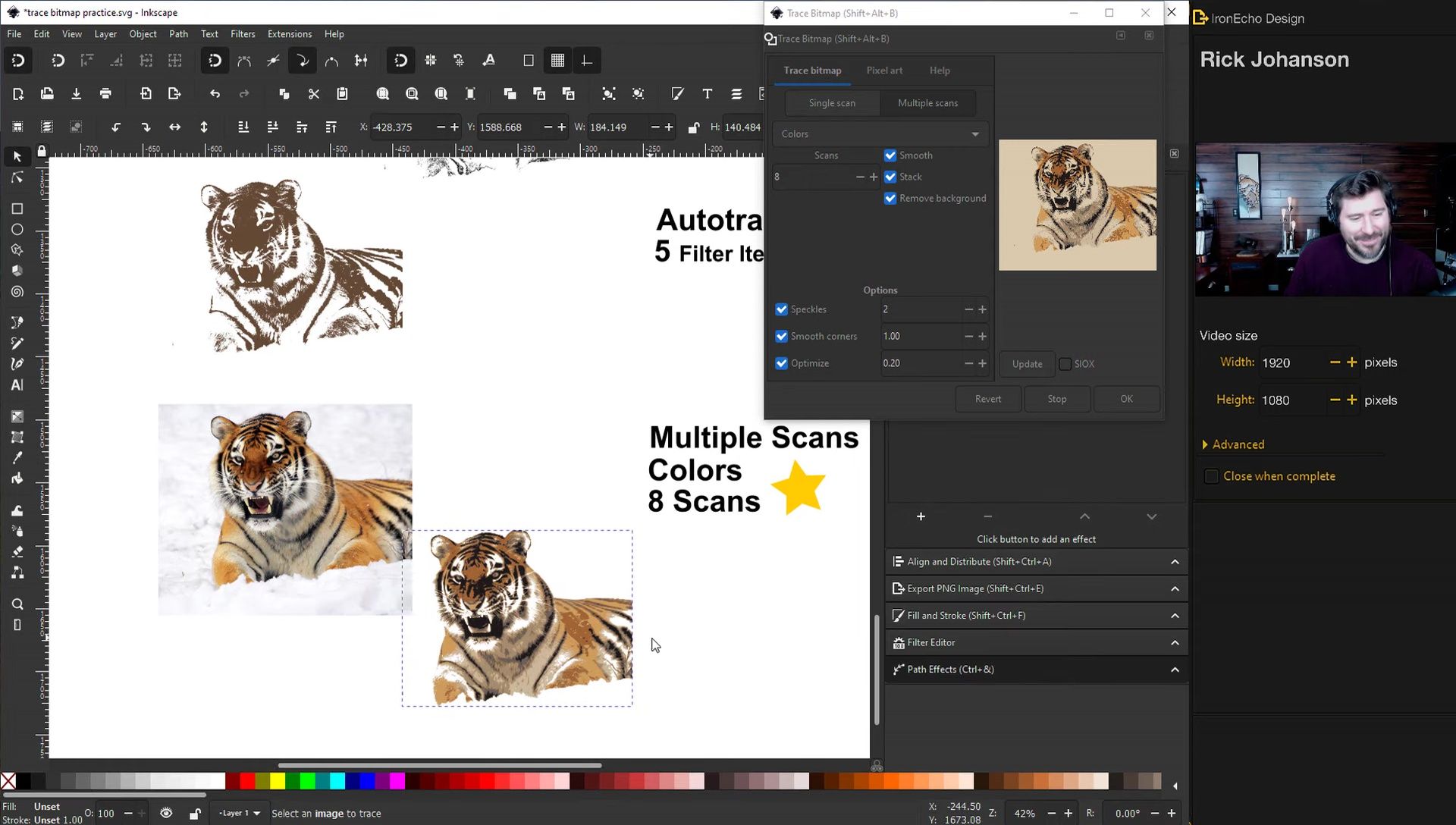The image size is (1456, 825).
Task: Select the Zoom tool in toolbox
Action: (x=17, y=604)
